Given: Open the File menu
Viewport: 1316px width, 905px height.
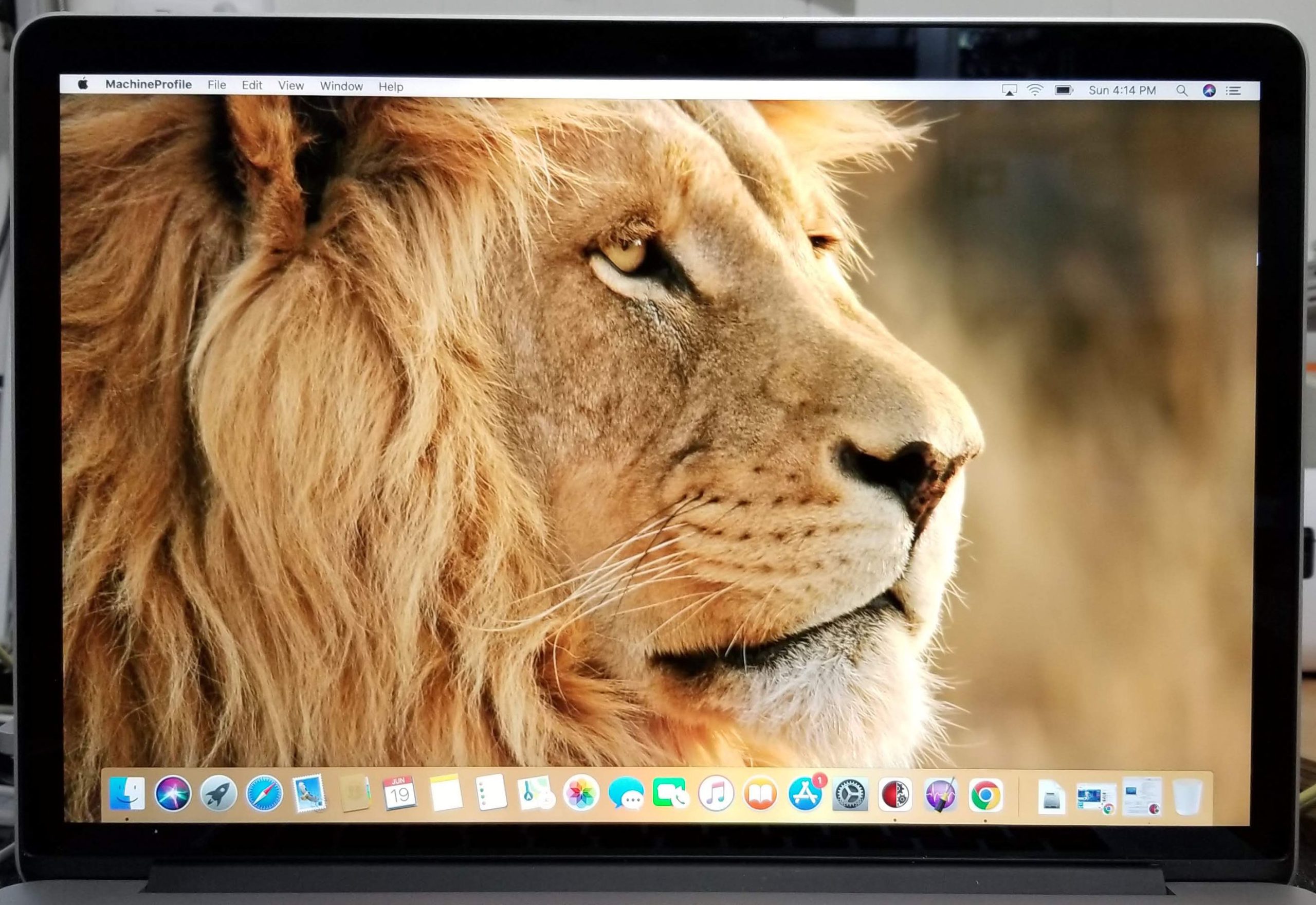Looking at the screenshot, I should click(216, 85).
